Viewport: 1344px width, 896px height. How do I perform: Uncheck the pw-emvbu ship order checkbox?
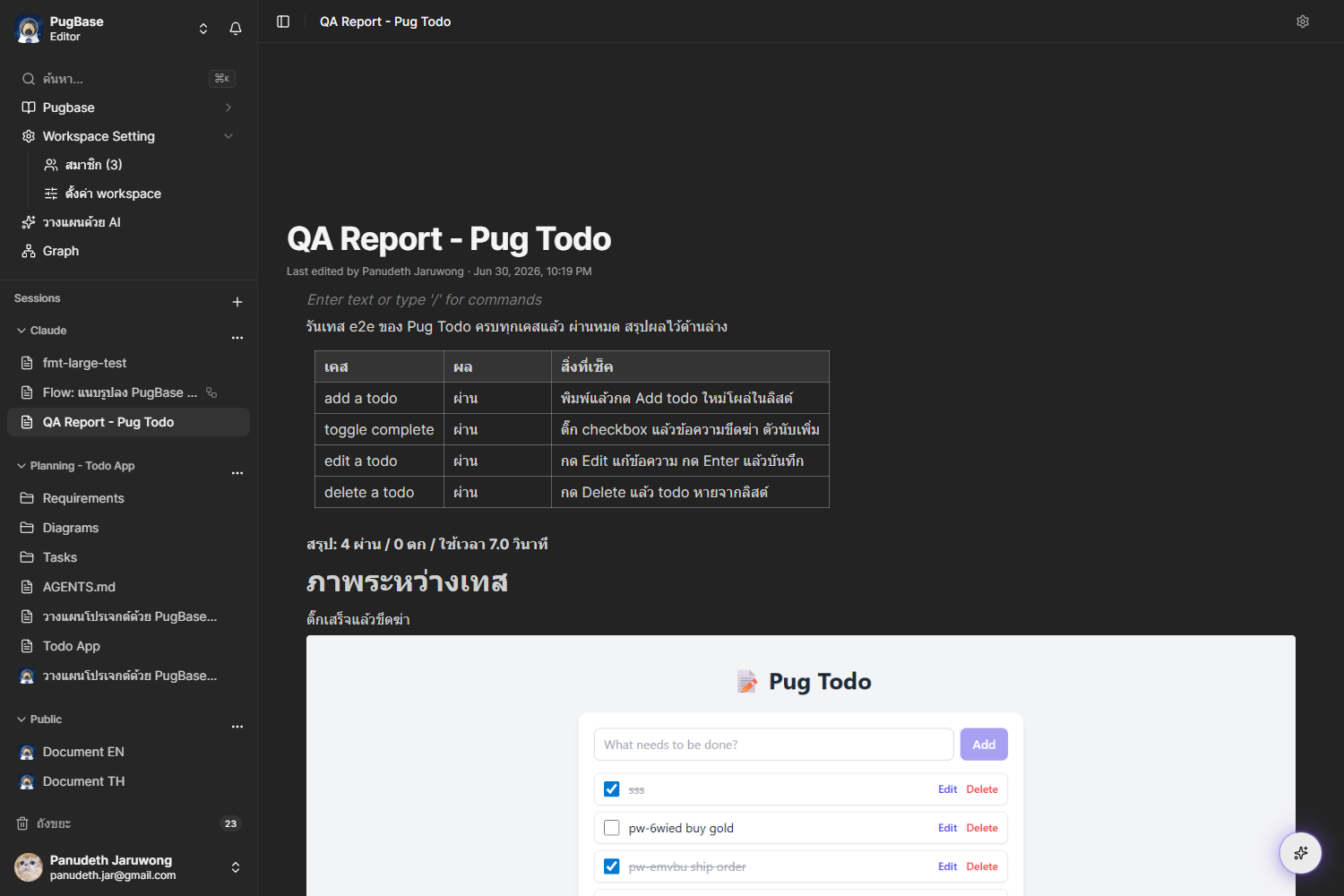(x=612, y=866)
